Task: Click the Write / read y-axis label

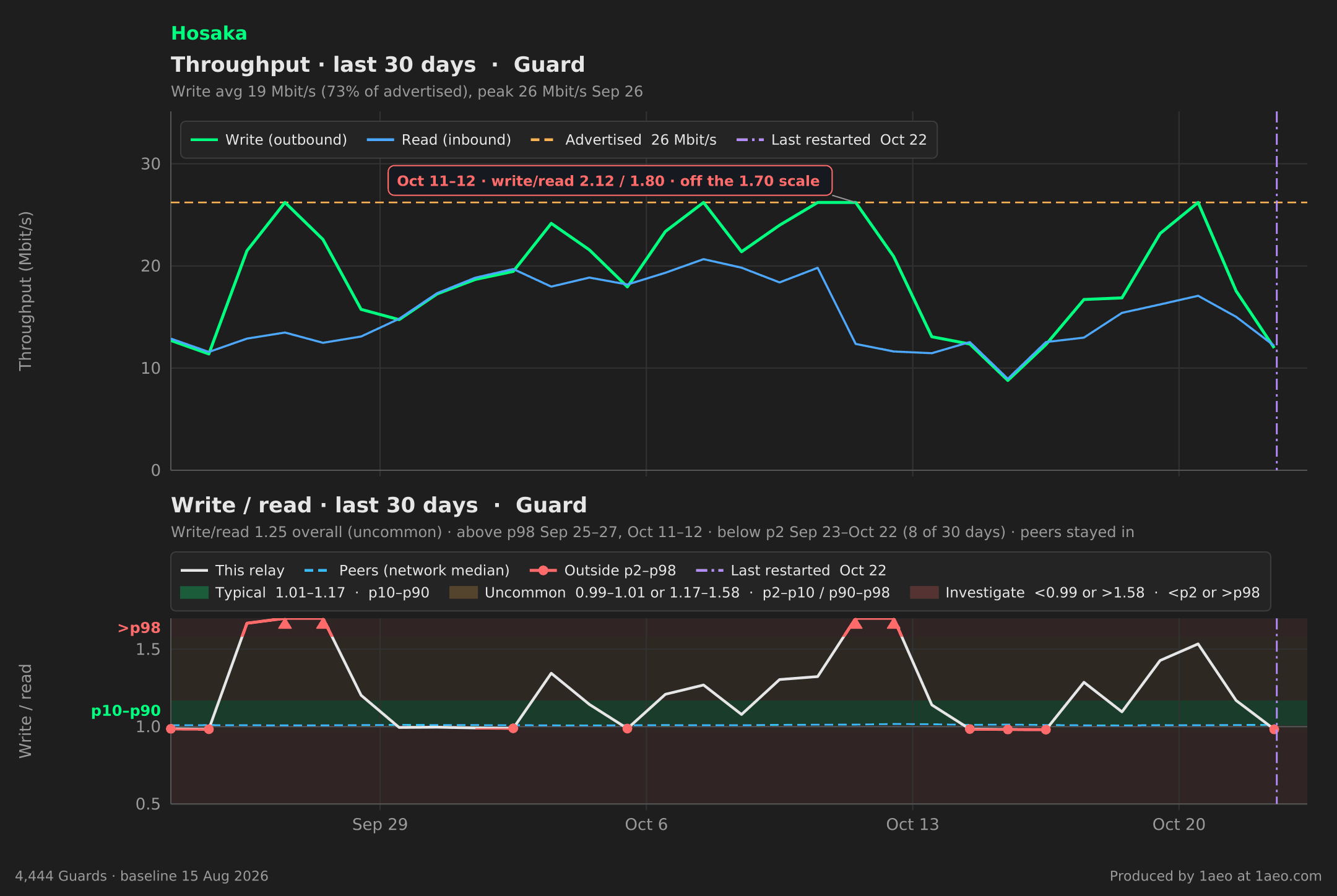Action: pyautogui.click(x=25, y=711)
